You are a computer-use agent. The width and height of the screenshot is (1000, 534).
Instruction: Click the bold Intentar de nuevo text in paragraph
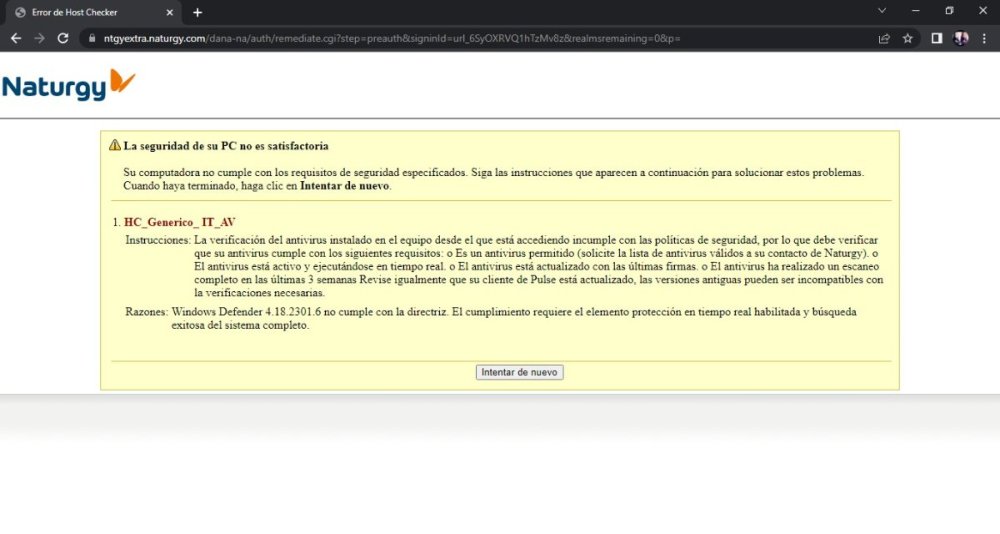(x=344, y=186)
